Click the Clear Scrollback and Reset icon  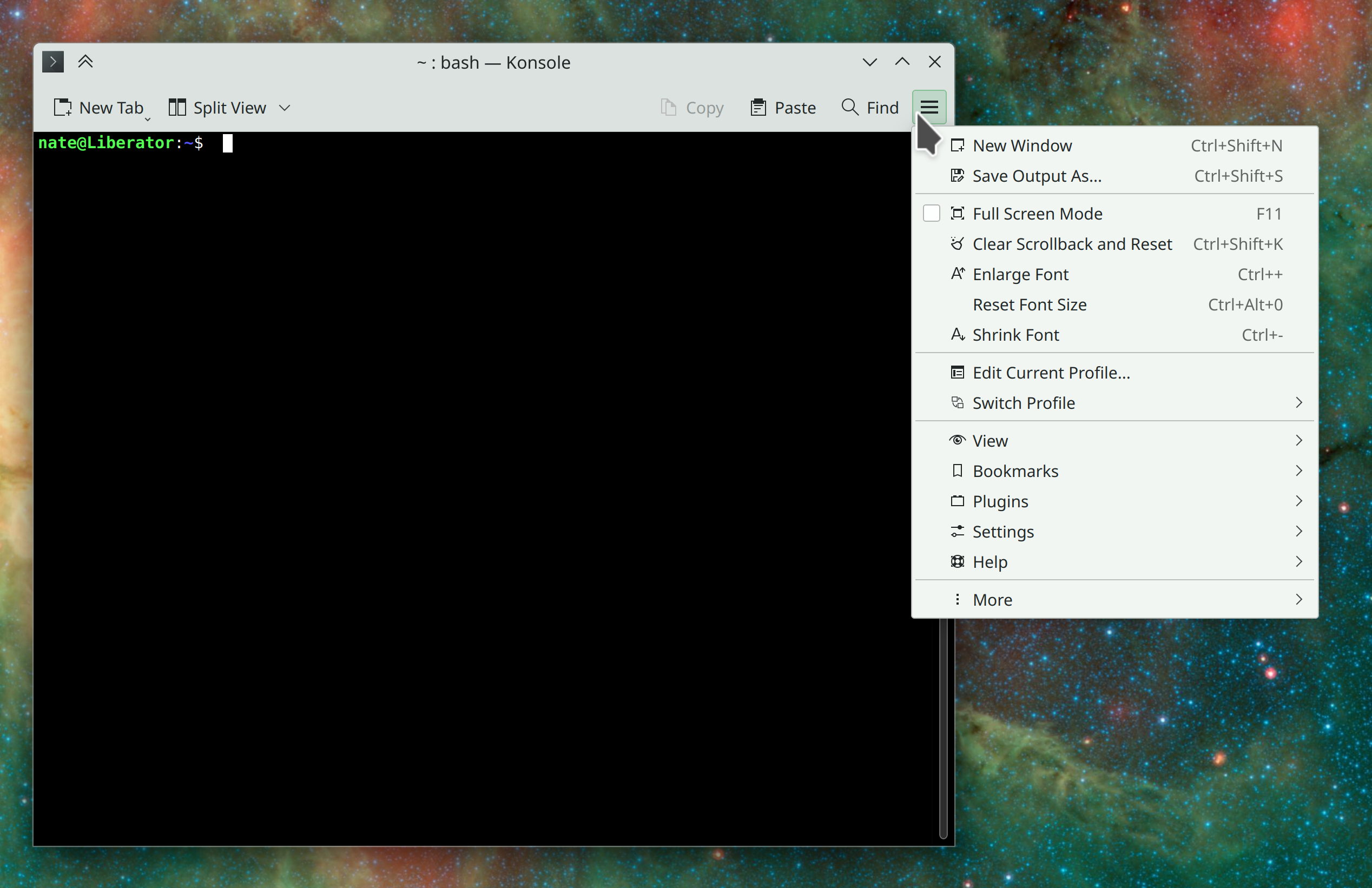pyautogui.click(x=957, y=244)
